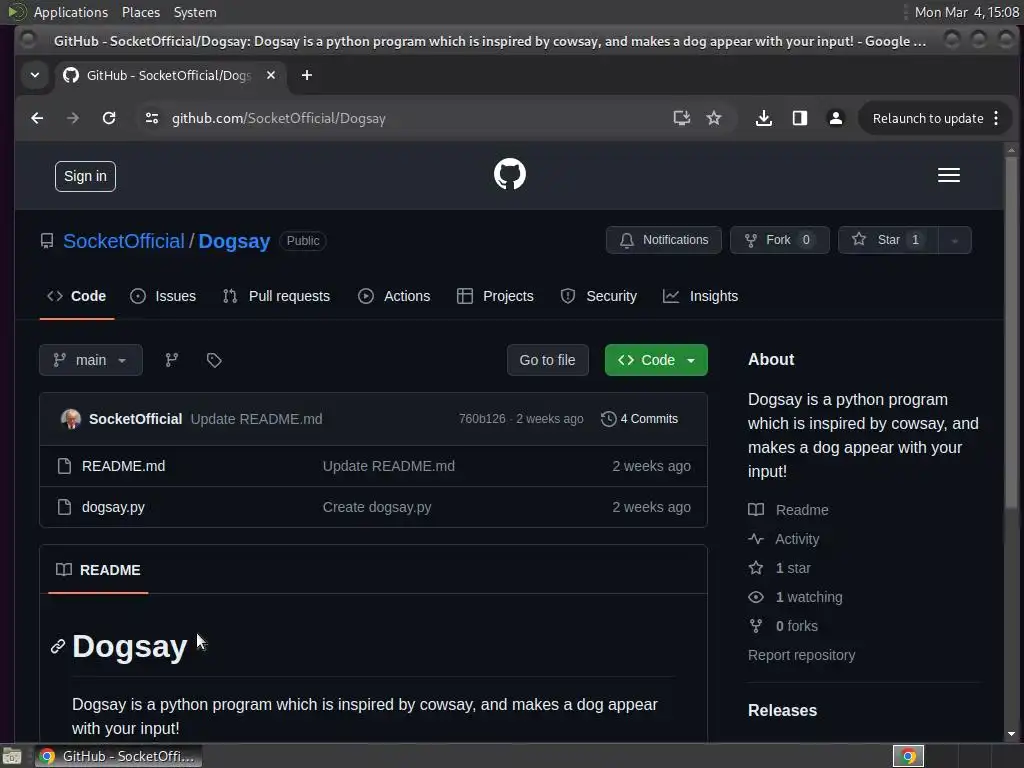This screenshot has height=768, width=1024.
Task: Click Update README.md commit message in header
Action: [256, 419]
